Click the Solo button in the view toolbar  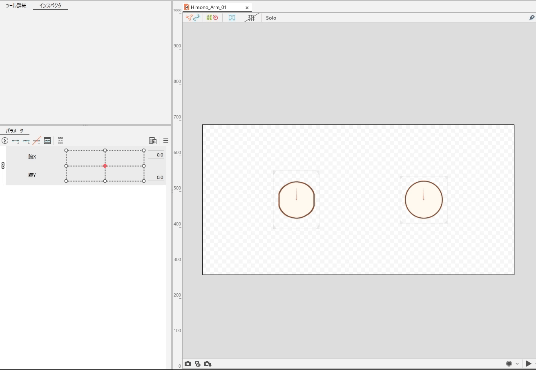(x=271, y=18)
